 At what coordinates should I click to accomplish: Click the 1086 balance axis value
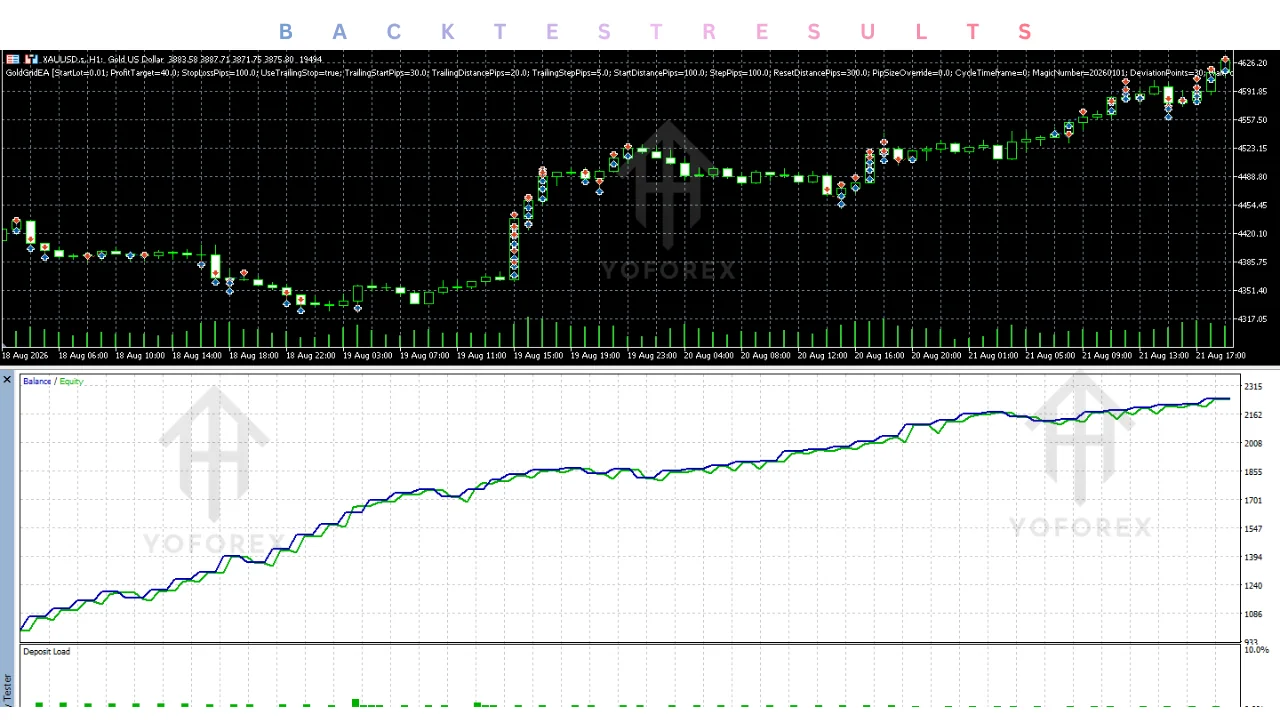click(x=1253, y=614)
